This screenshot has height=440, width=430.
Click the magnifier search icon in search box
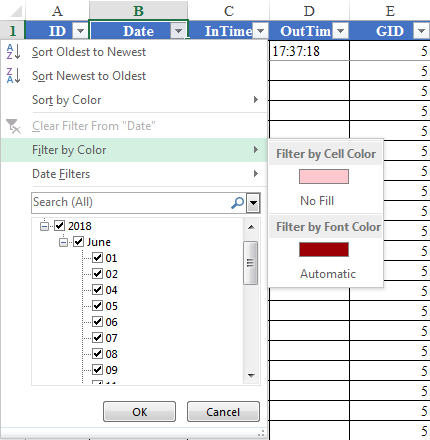pos(237,202)
